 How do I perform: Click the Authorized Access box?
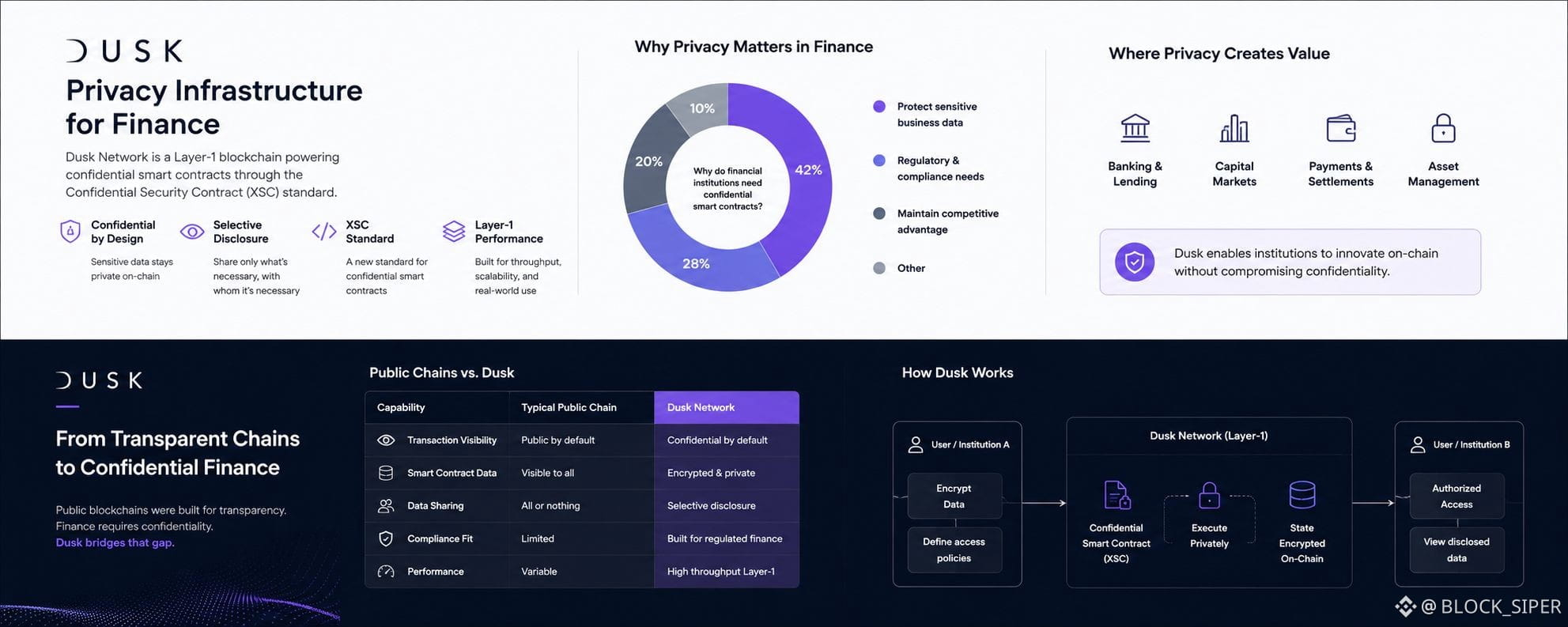coord(1457,497)
